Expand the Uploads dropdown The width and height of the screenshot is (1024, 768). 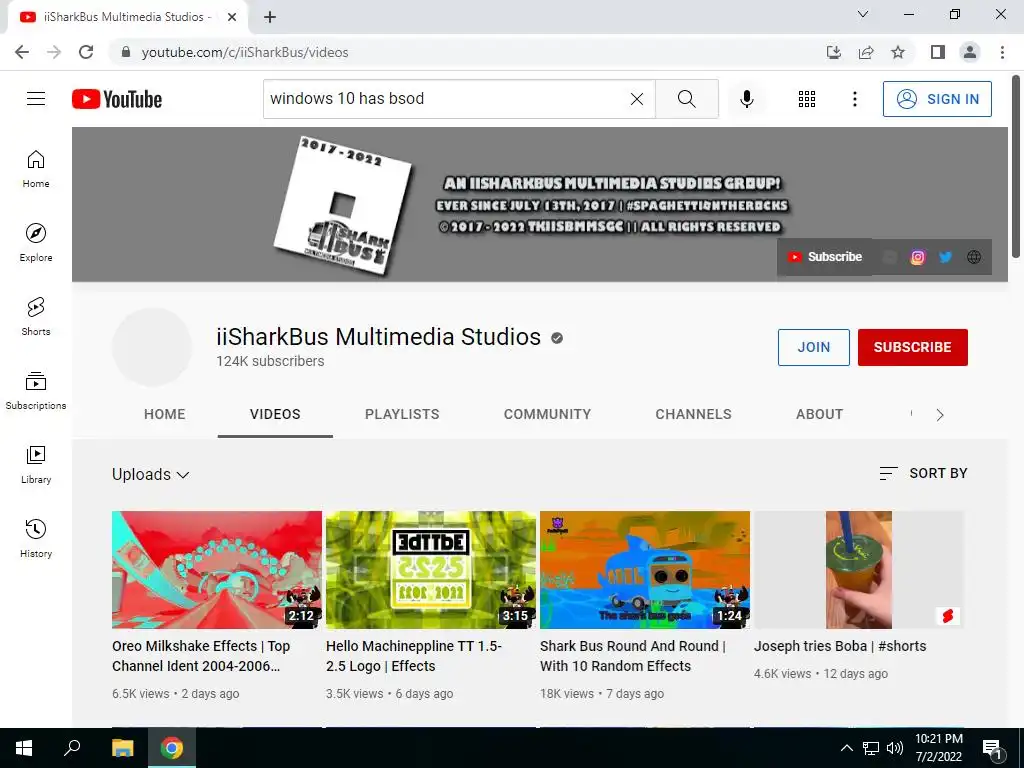coord(151,475)
